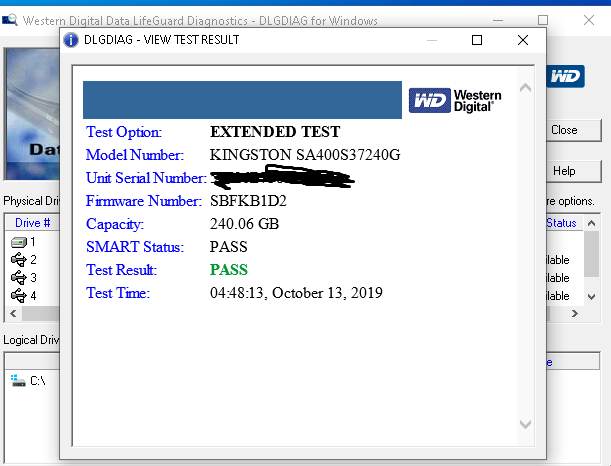The width and height of the screenshot is (611, 466).
Task: Select USB drive 4 icon
Action: tap(18, 296)
